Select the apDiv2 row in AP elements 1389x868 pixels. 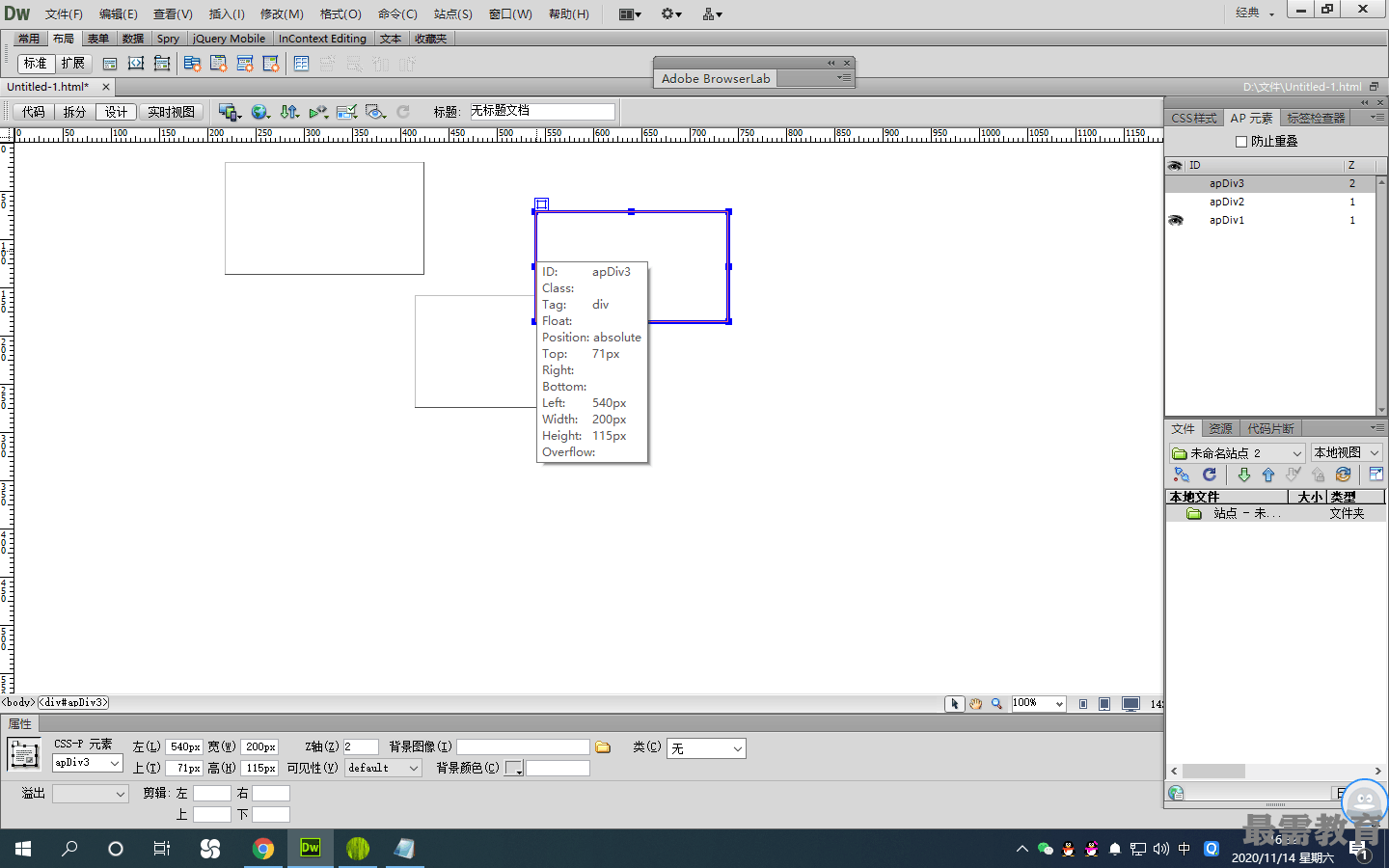click(x=1271, y=202)
